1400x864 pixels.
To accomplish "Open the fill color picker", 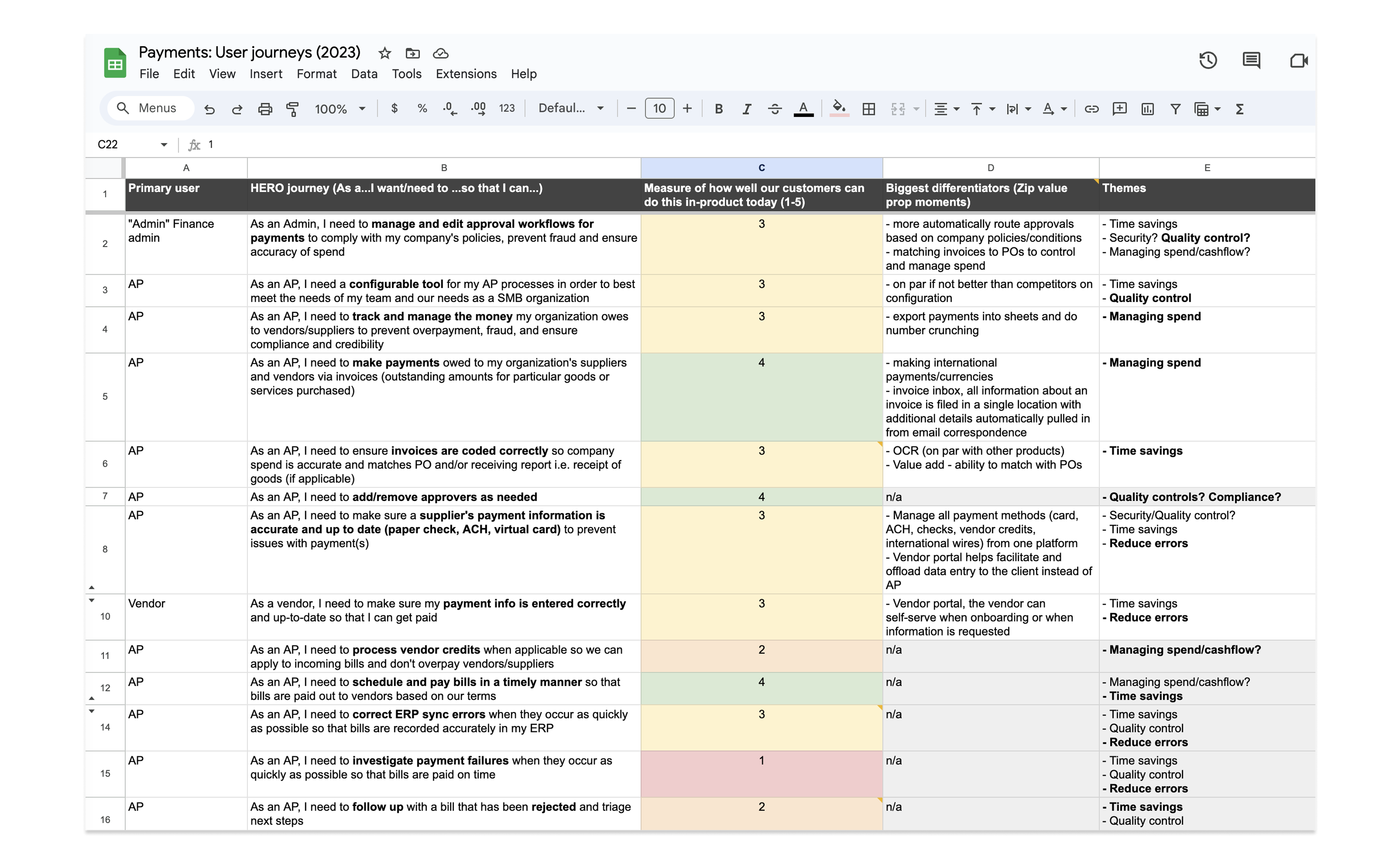I will pos(839,109).
